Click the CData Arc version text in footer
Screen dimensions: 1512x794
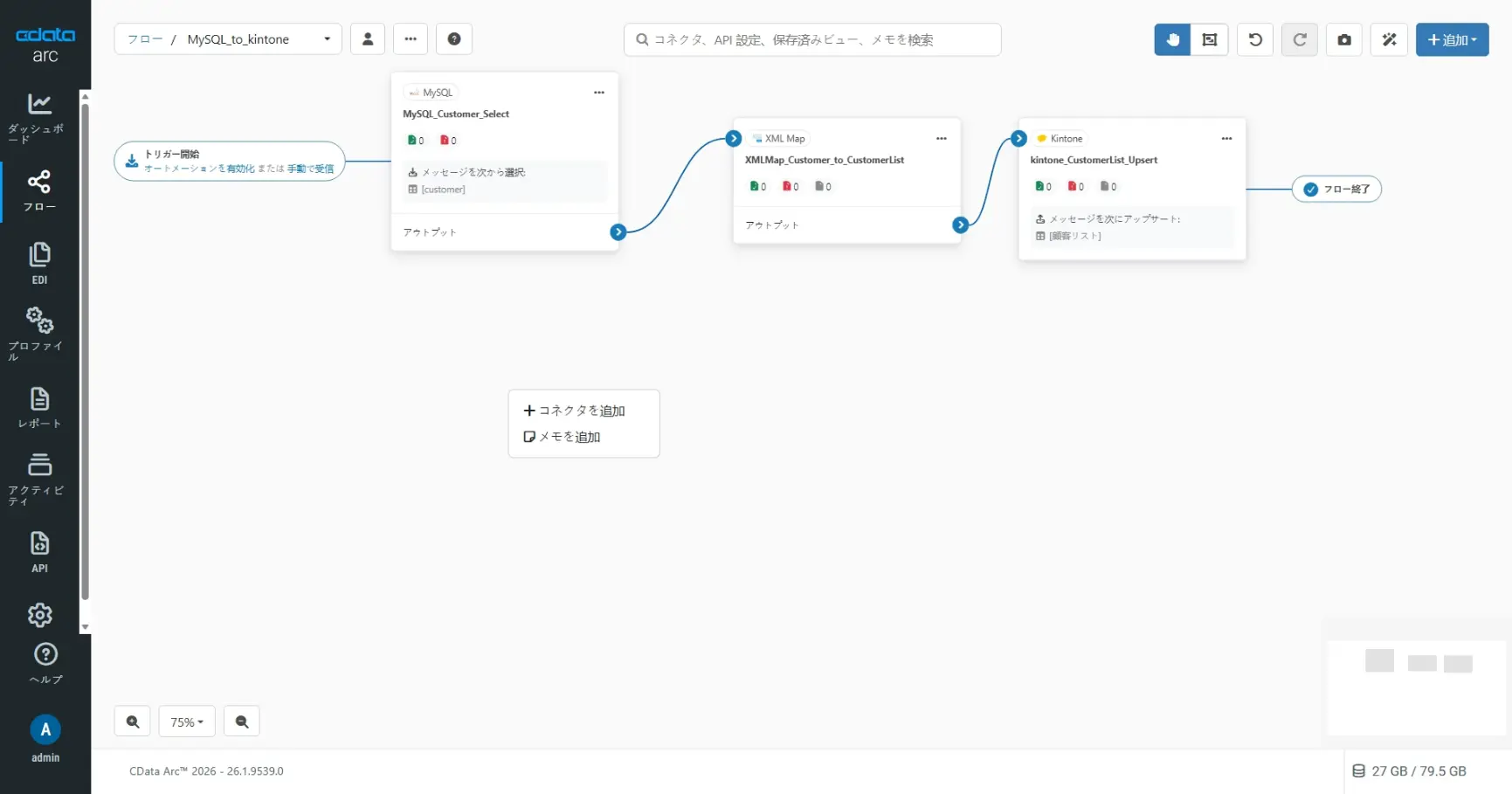point(206,771)
